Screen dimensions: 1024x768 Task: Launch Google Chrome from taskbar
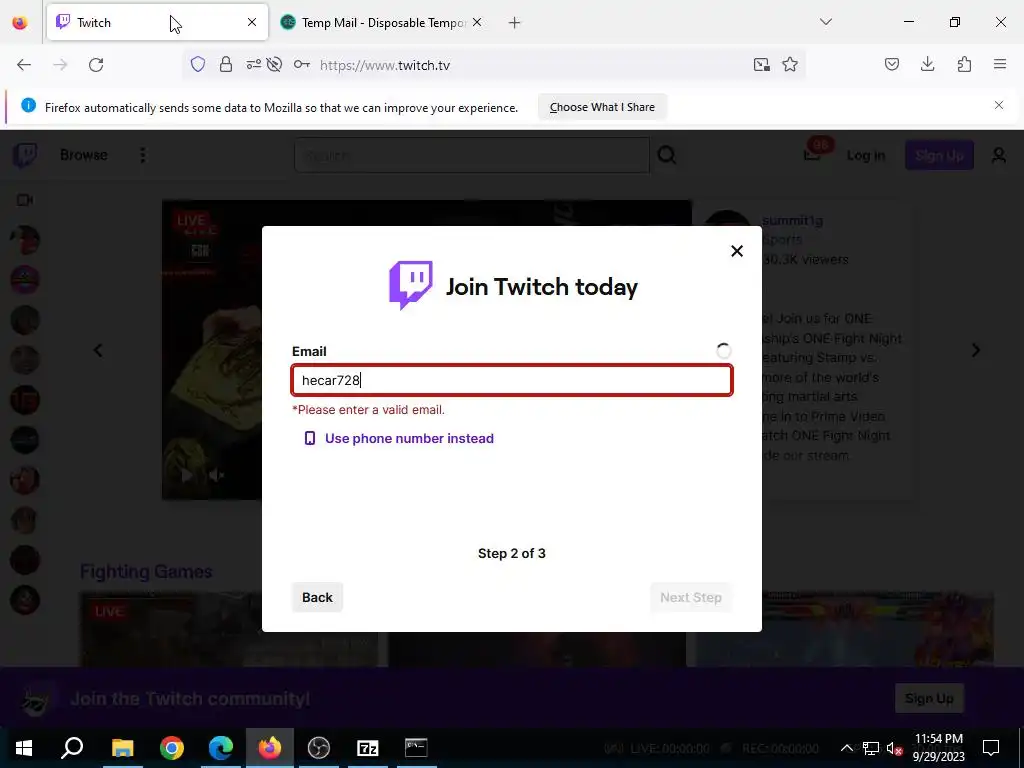(172, 748)
